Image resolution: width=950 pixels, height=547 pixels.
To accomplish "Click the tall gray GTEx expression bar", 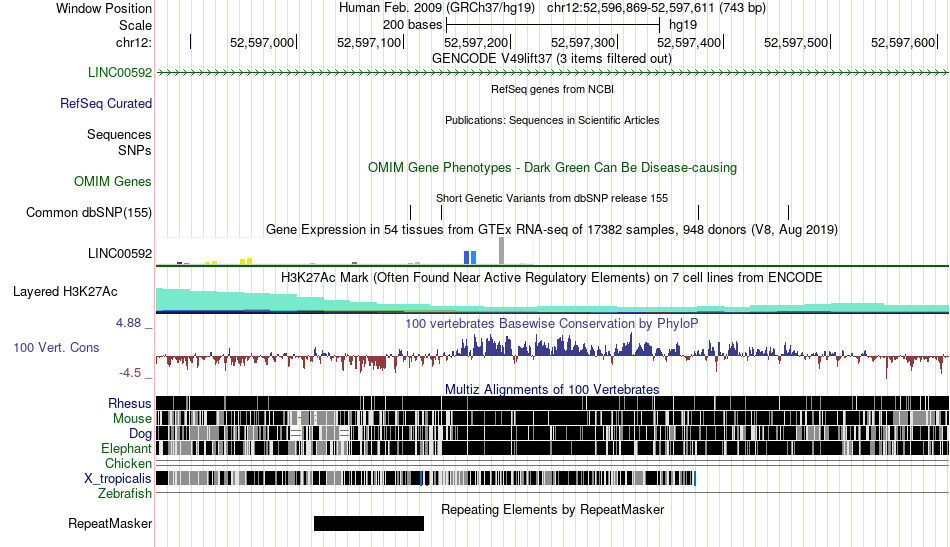I will [501, 251].
